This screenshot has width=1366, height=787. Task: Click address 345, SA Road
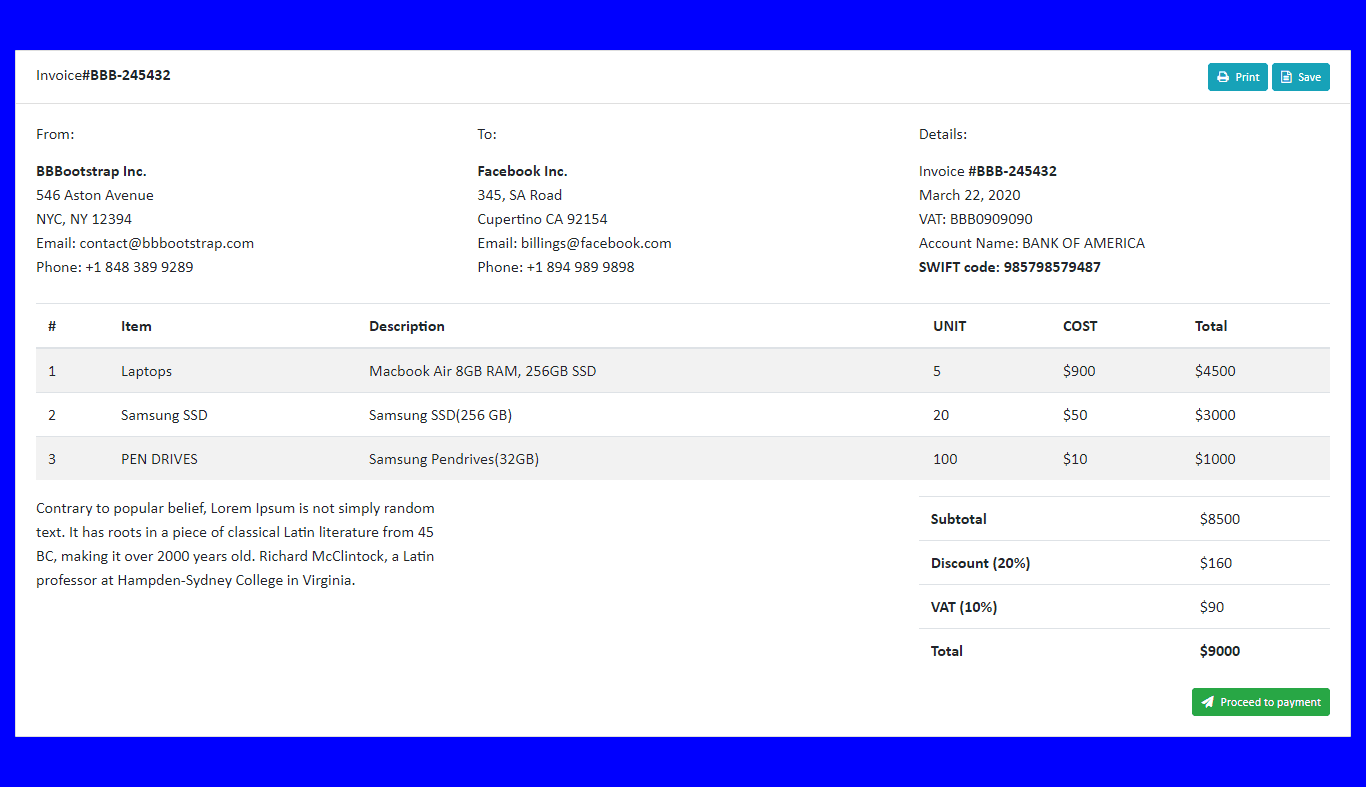click(x=520, y=195)
